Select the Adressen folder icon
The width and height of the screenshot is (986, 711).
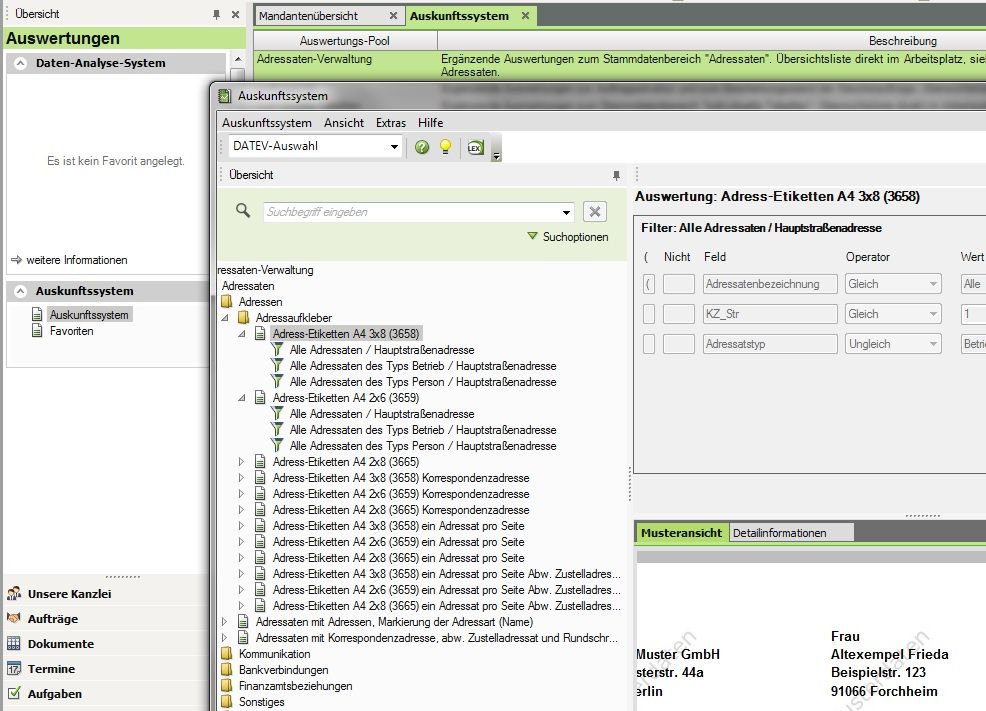coord(226,302)
